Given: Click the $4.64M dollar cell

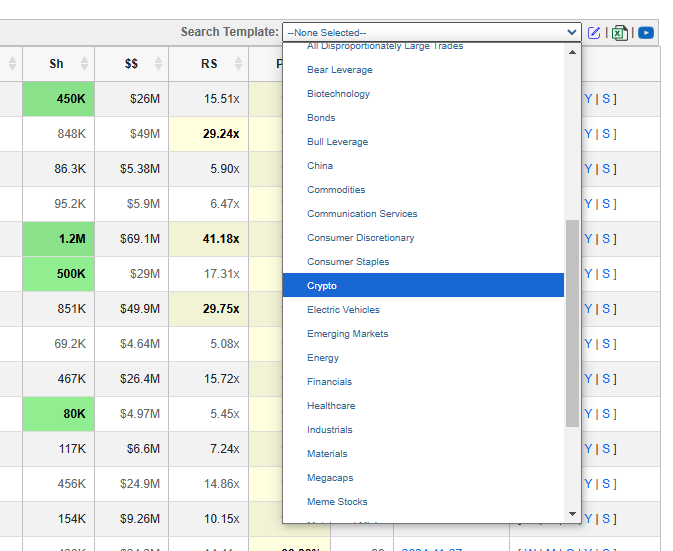Looking at the screenshot, I should pos(132,344).
